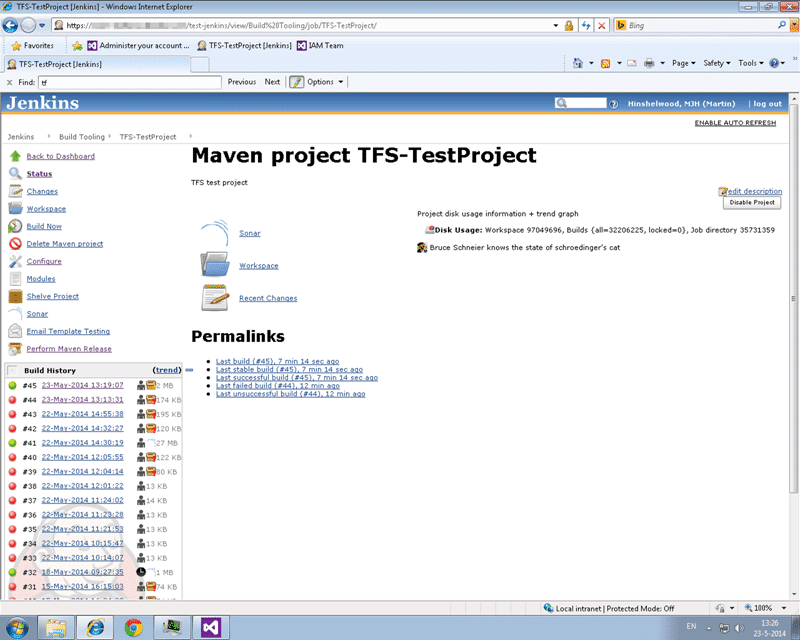Click the Find text input field
The image size is (800, 640).
click(130, 82)
